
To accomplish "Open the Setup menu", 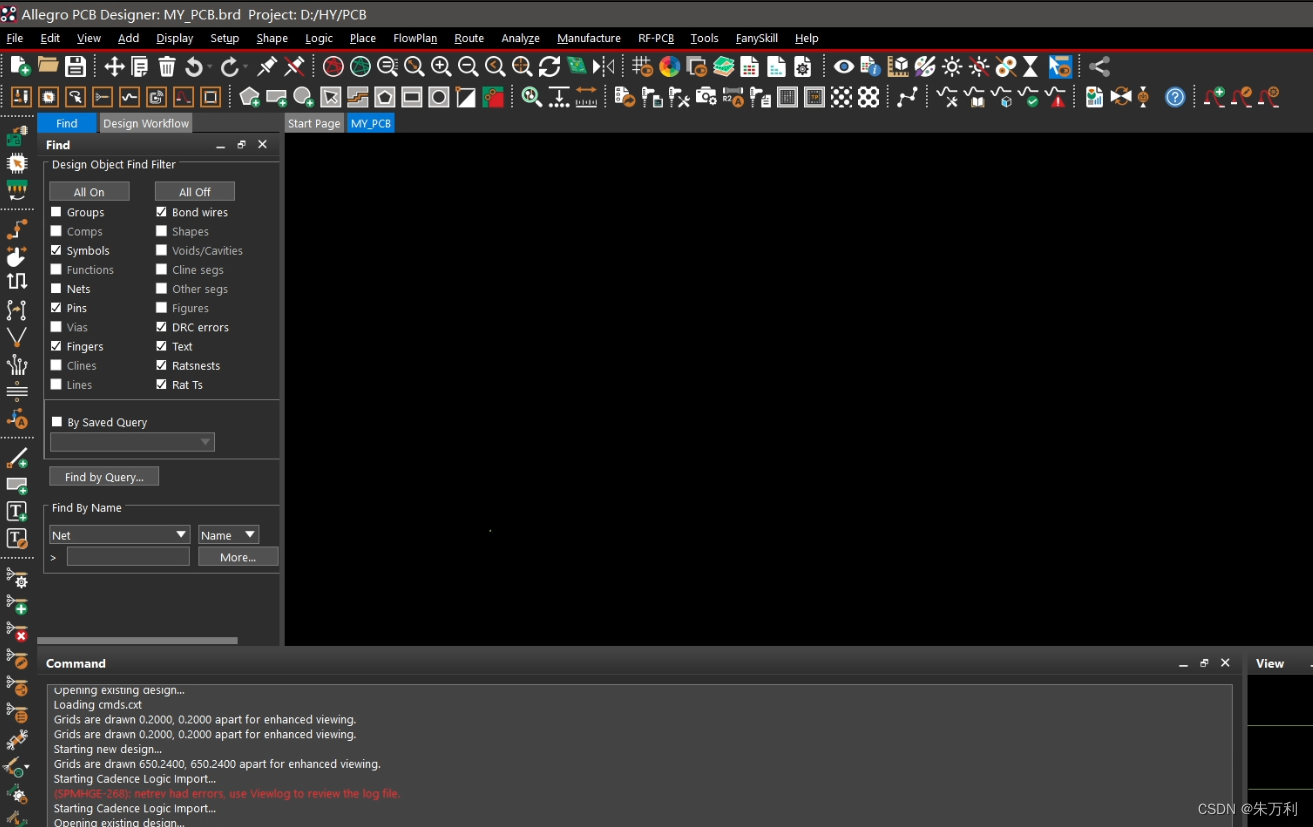I will pyautogui.click(x=224, y=38).
